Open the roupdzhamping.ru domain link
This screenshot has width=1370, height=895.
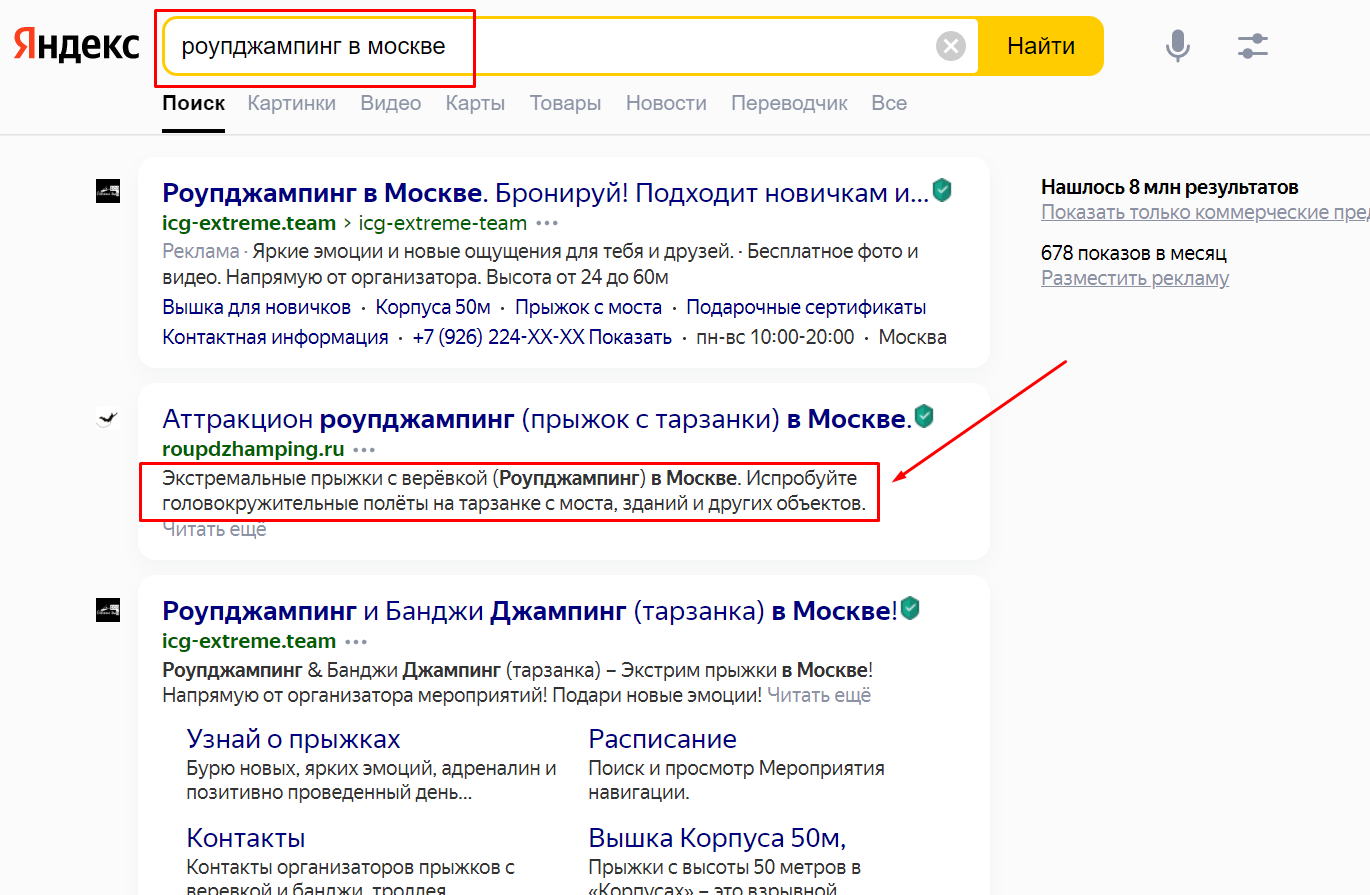[x=254, y=449]
